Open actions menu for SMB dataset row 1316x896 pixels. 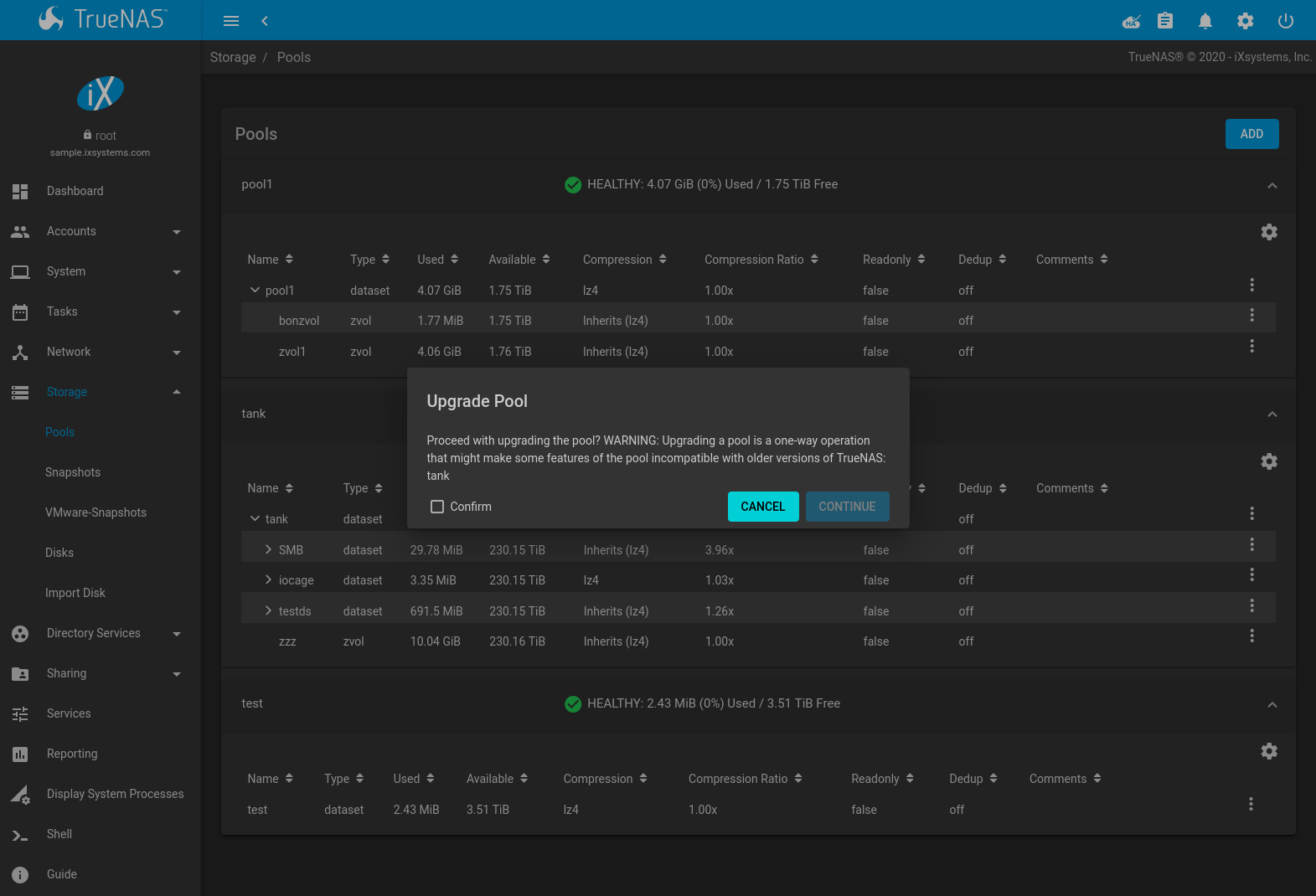pos(1252,544)
